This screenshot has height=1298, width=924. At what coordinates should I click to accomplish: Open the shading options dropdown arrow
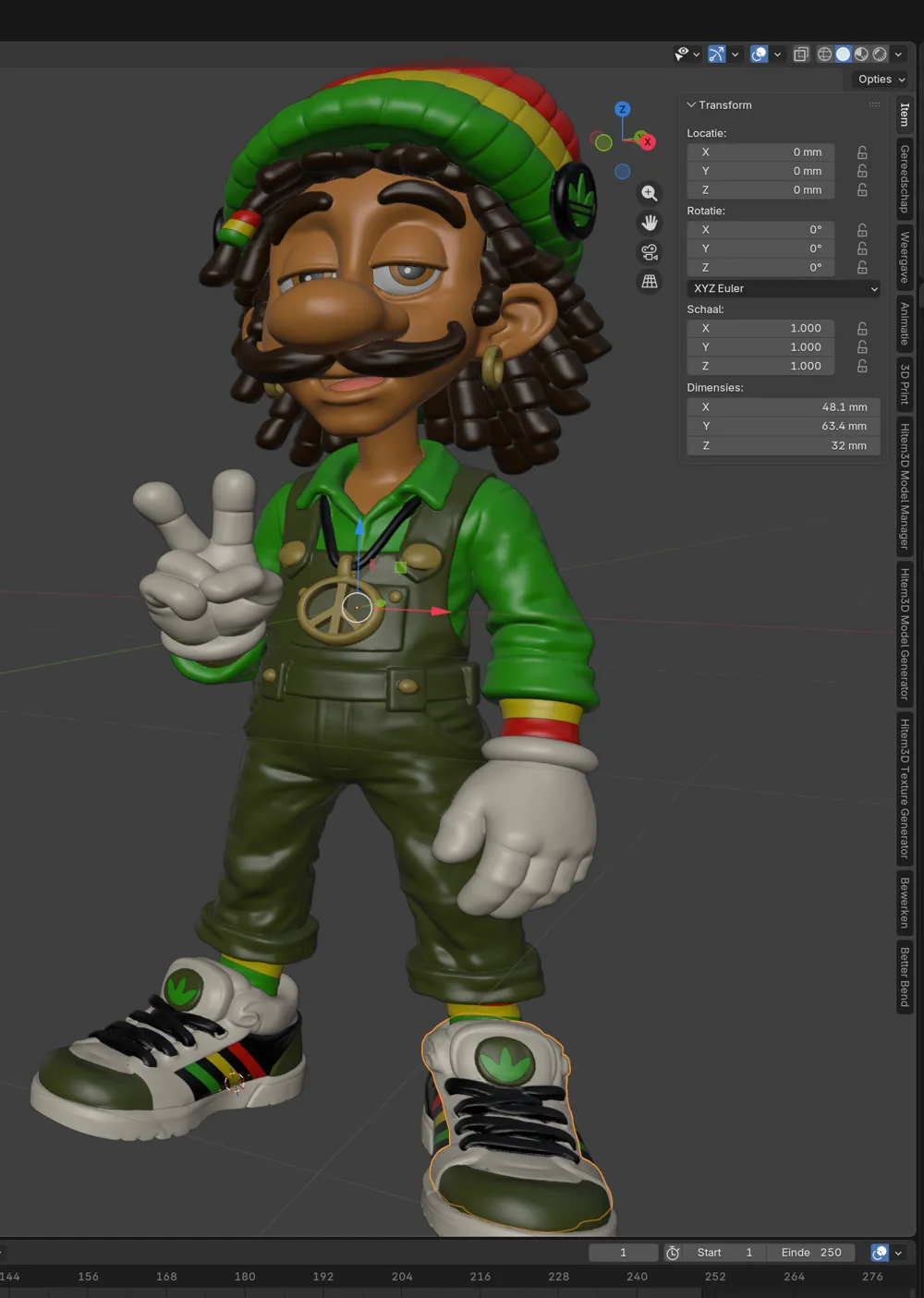pyautogui.click(x=898, y=55)
